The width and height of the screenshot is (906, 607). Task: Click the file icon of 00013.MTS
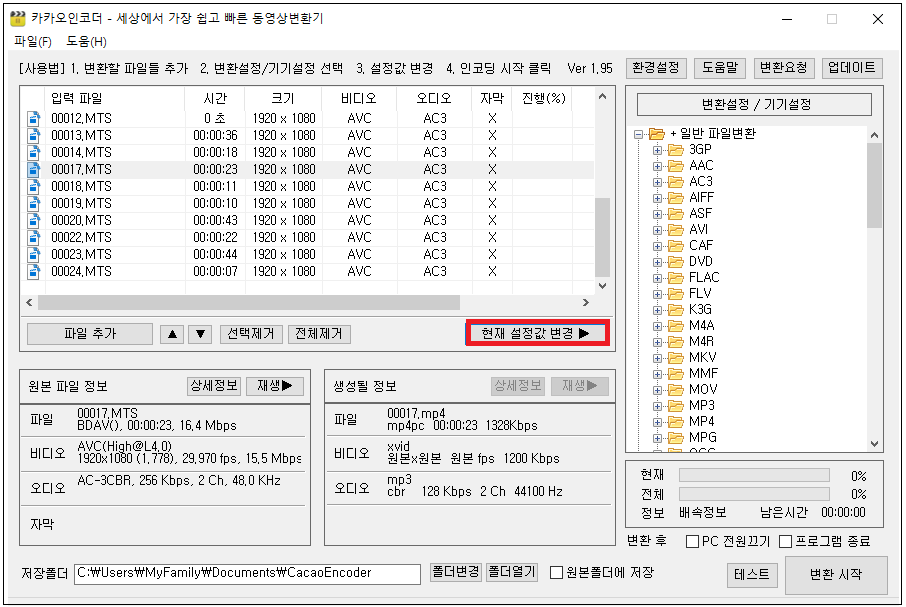coord(34,136)
